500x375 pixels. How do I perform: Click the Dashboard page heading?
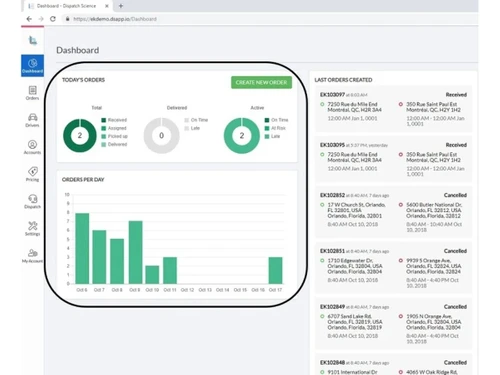pyautogui.click(x=78, y=50)
